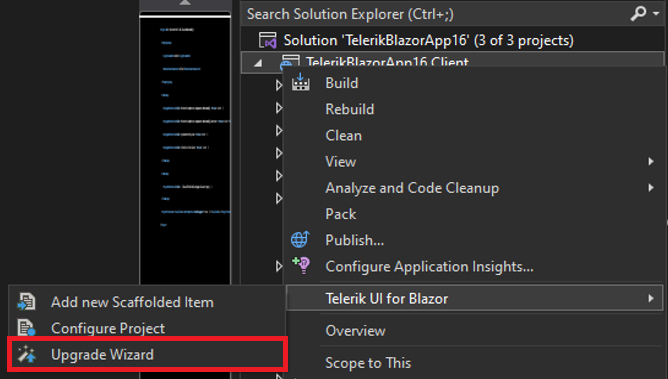The image size is (668, 379).
Task: Click the Build icon in context menu
Action: click(x=301, y=82)
